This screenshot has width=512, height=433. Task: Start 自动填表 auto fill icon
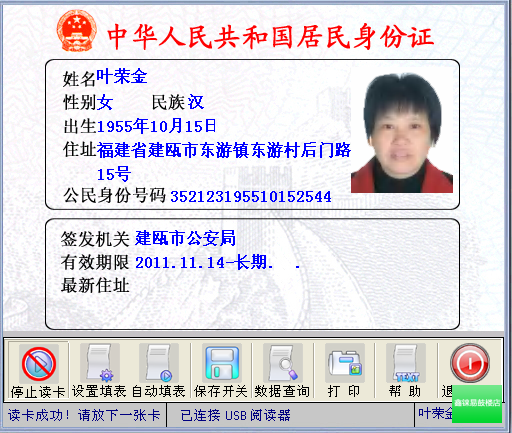159,364
